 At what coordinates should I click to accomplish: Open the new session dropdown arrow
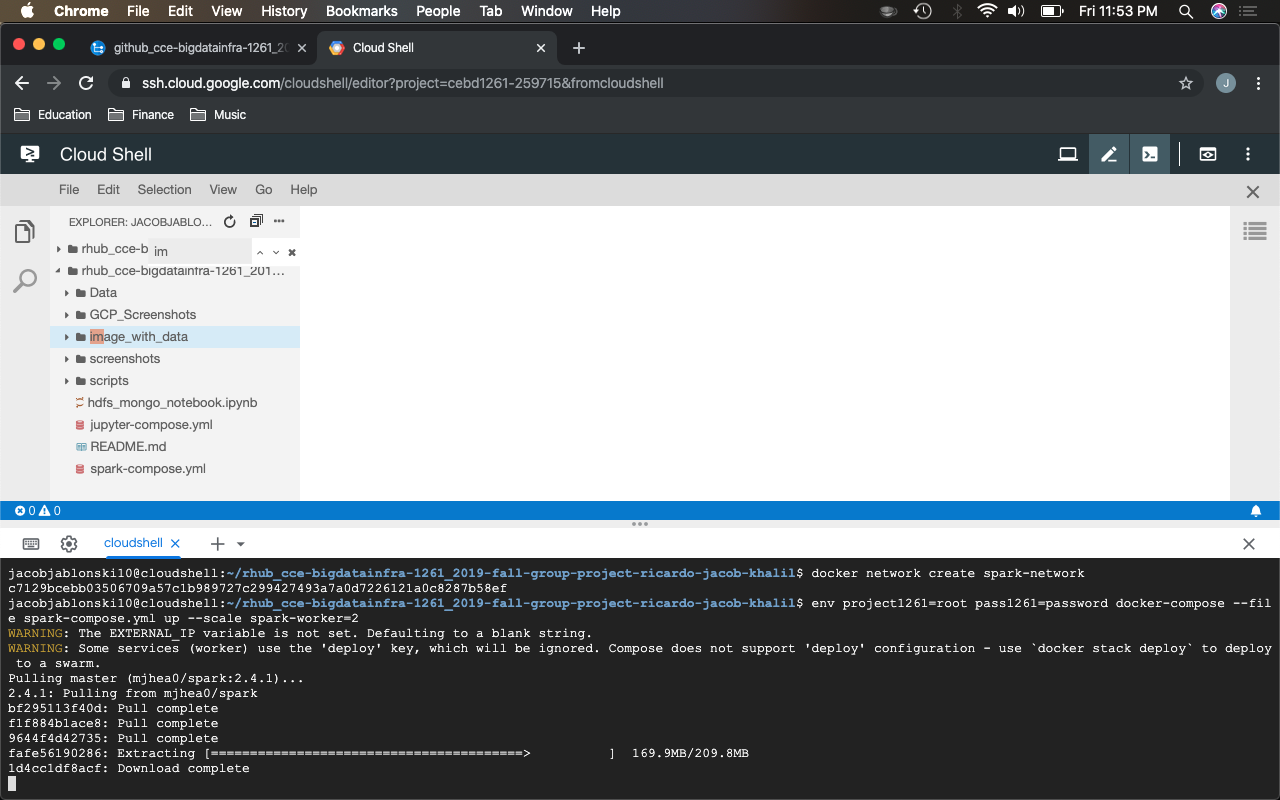click(241, 544)
